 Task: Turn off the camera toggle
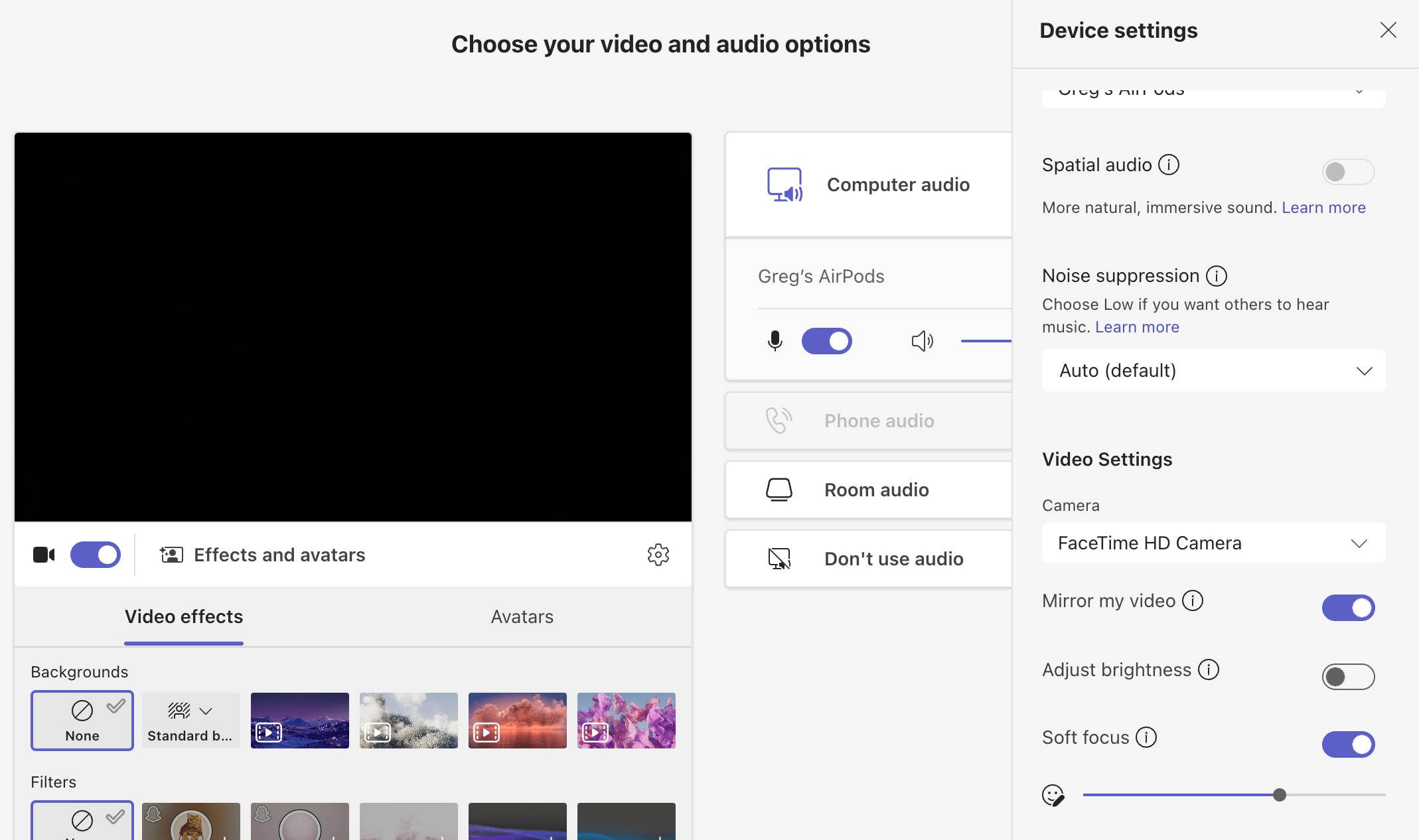[x=96, y=555]
